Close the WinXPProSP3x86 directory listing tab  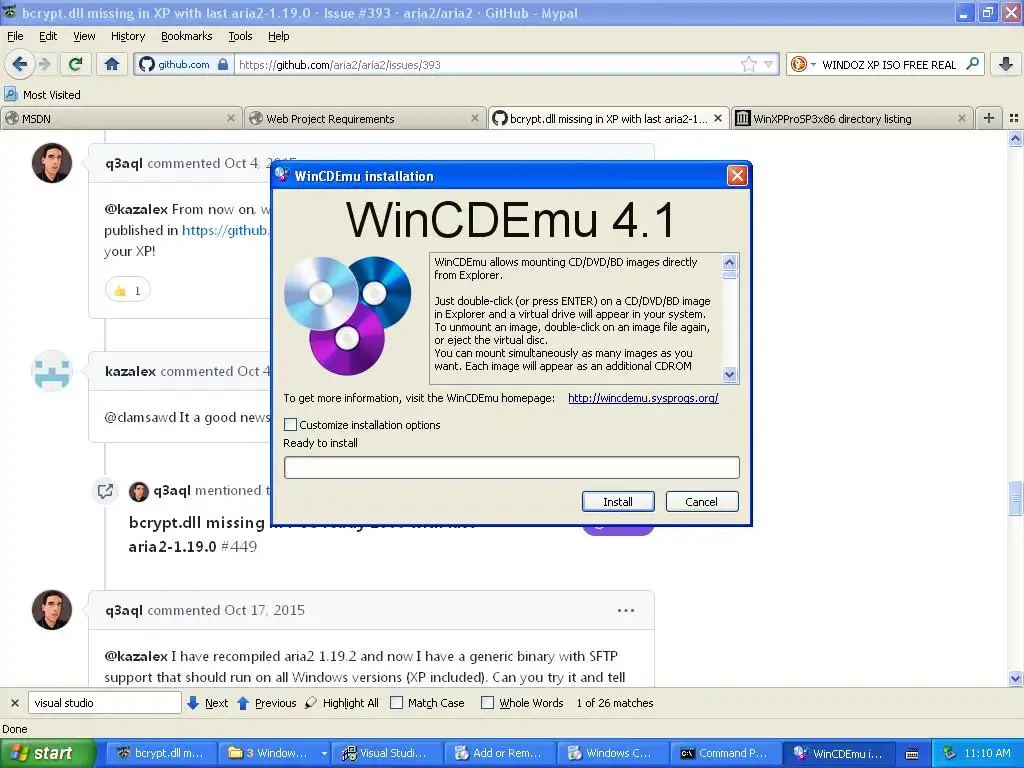click(x=961, y=118)
